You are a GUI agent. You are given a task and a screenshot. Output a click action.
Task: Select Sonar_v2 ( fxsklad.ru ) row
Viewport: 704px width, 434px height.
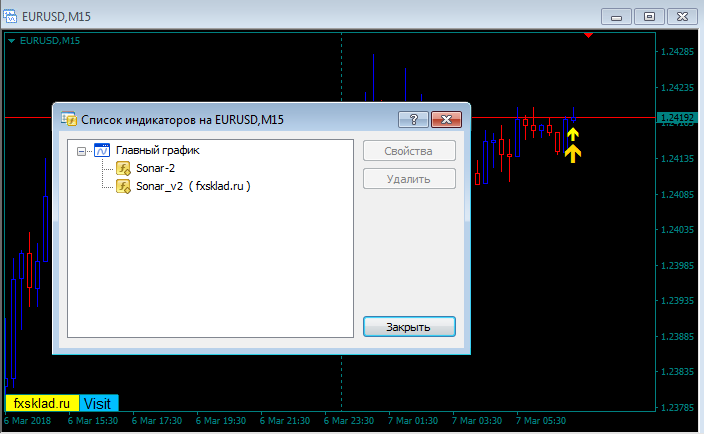click(x=193, y=186)
